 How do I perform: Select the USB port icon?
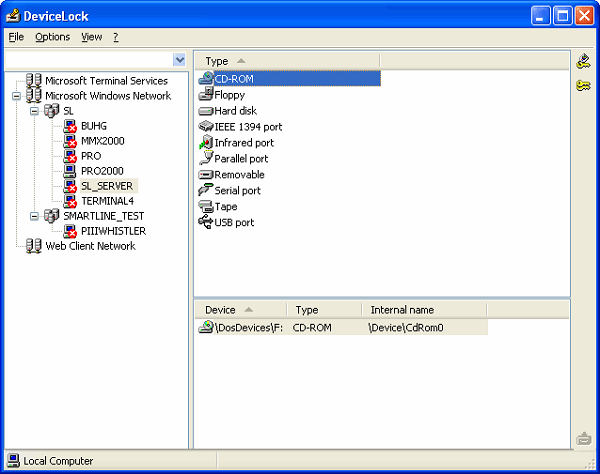206,222
